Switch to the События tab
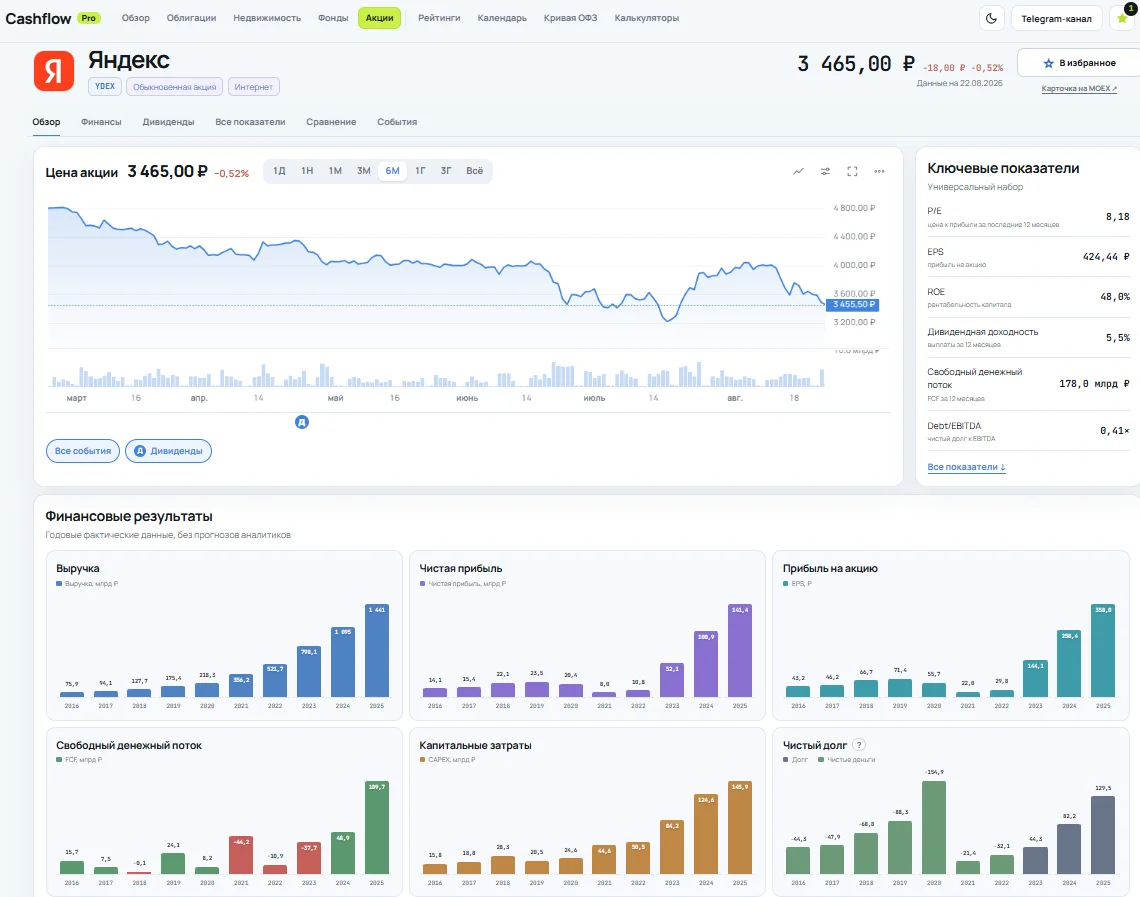Image resolution: width=1140 pixels, height=897 pixels. click(x=397, y=122)
